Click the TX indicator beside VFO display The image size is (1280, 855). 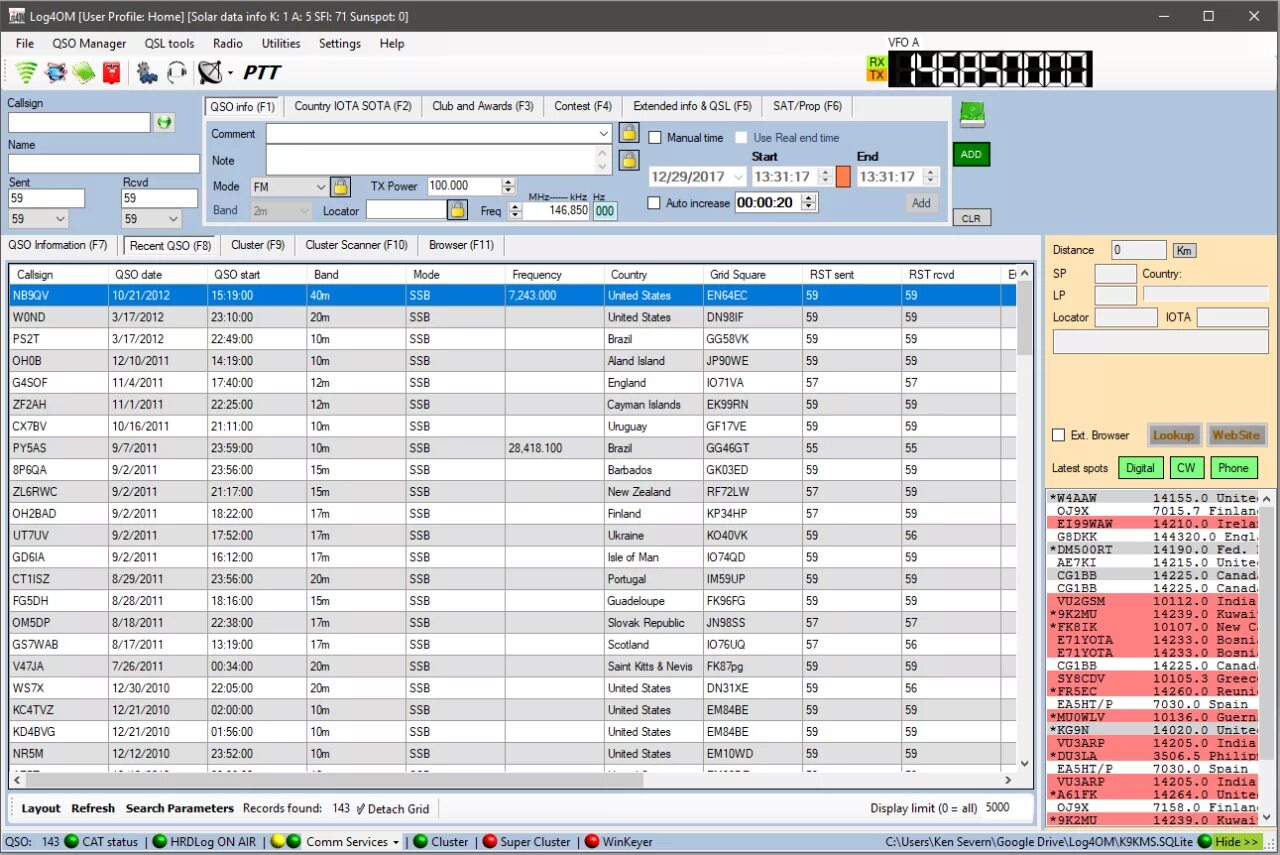coord(876,75)
